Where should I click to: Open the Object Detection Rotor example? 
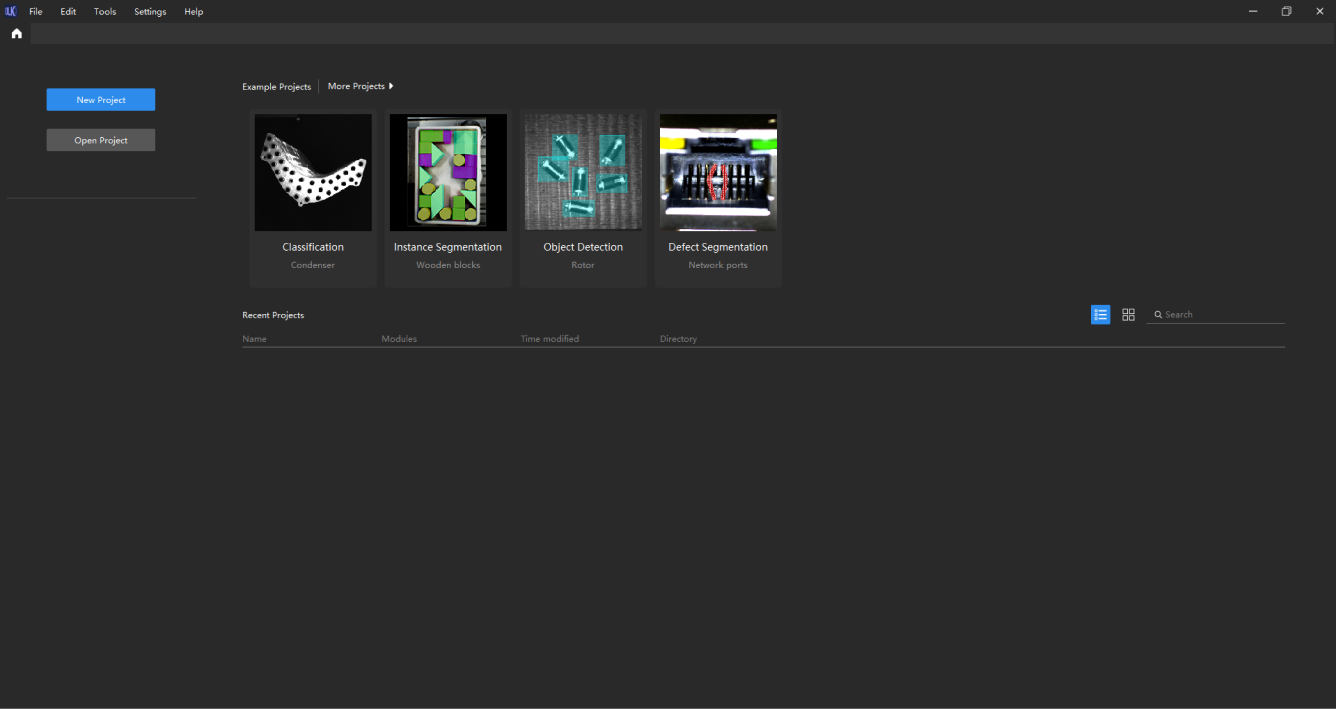click(583, 173)
